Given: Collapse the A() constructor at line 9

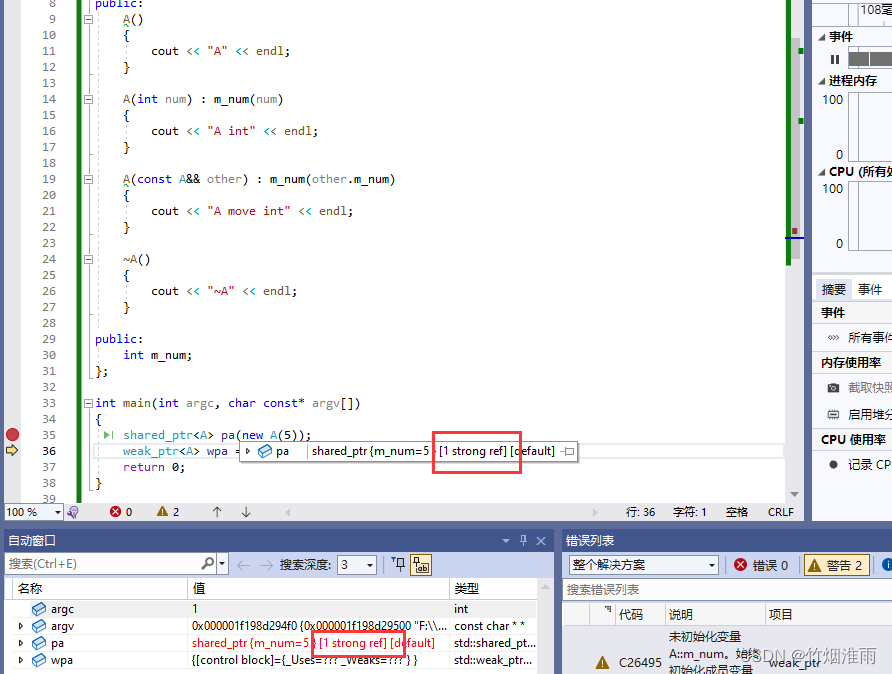Looking at the screenshot, I should pos(88,19).
